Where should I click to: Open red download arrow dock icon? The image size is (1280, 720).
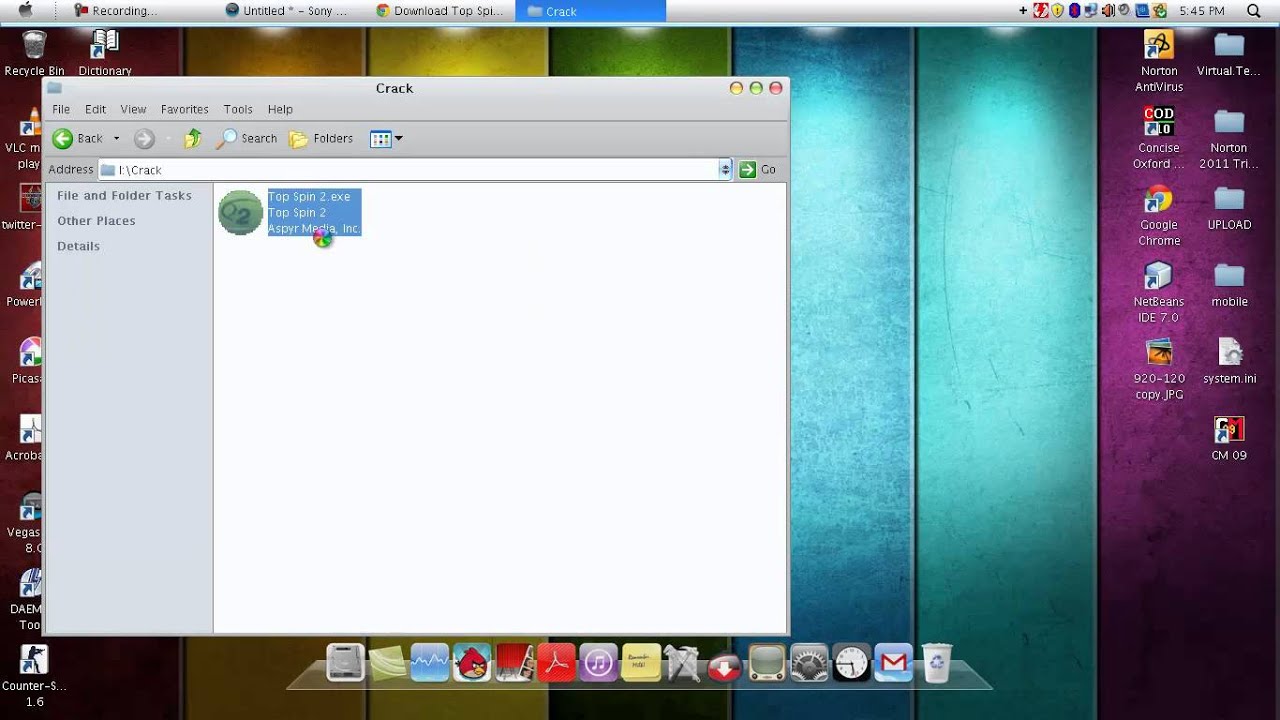(x=724, y=667)
